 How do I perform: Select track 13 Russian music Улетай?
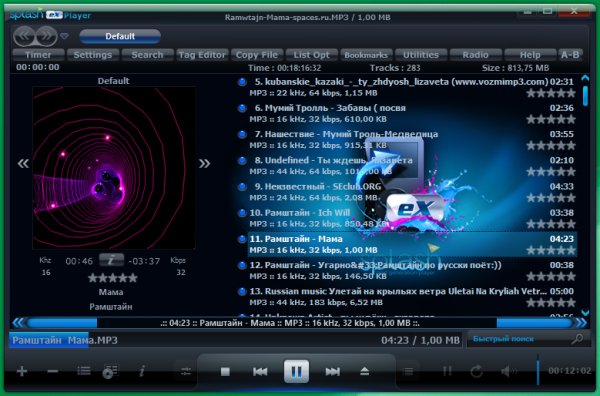(x=412, y=297)
